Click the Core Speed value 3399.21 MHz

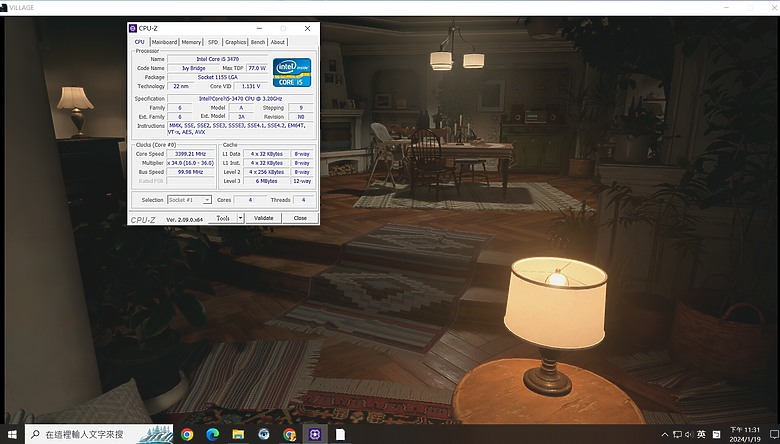click(191, 154)
